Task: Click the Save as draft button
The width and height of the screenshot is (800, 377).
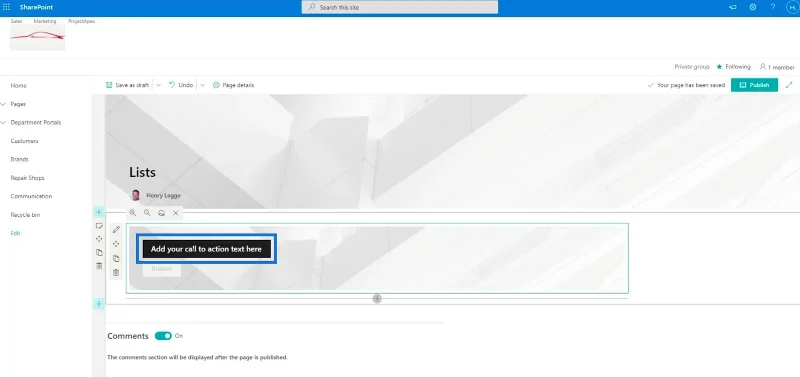Action: tap(128, 85)
